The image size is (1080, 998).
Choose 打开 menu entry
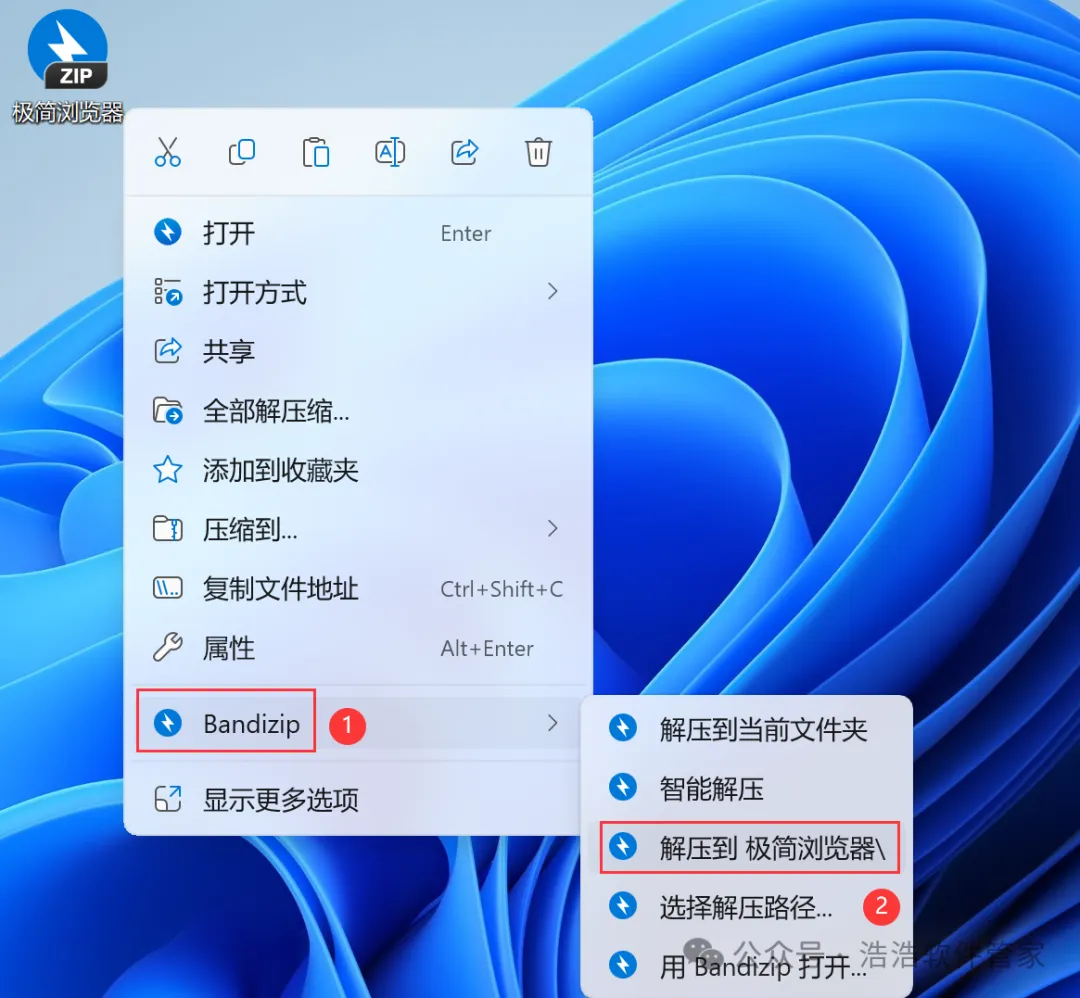(x=358, y=233)
